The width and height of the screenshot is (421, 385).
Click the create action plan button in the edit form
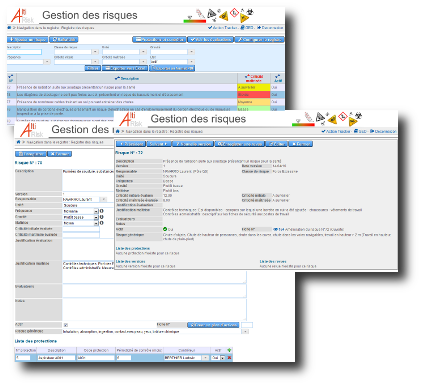[x=213, y=325]
